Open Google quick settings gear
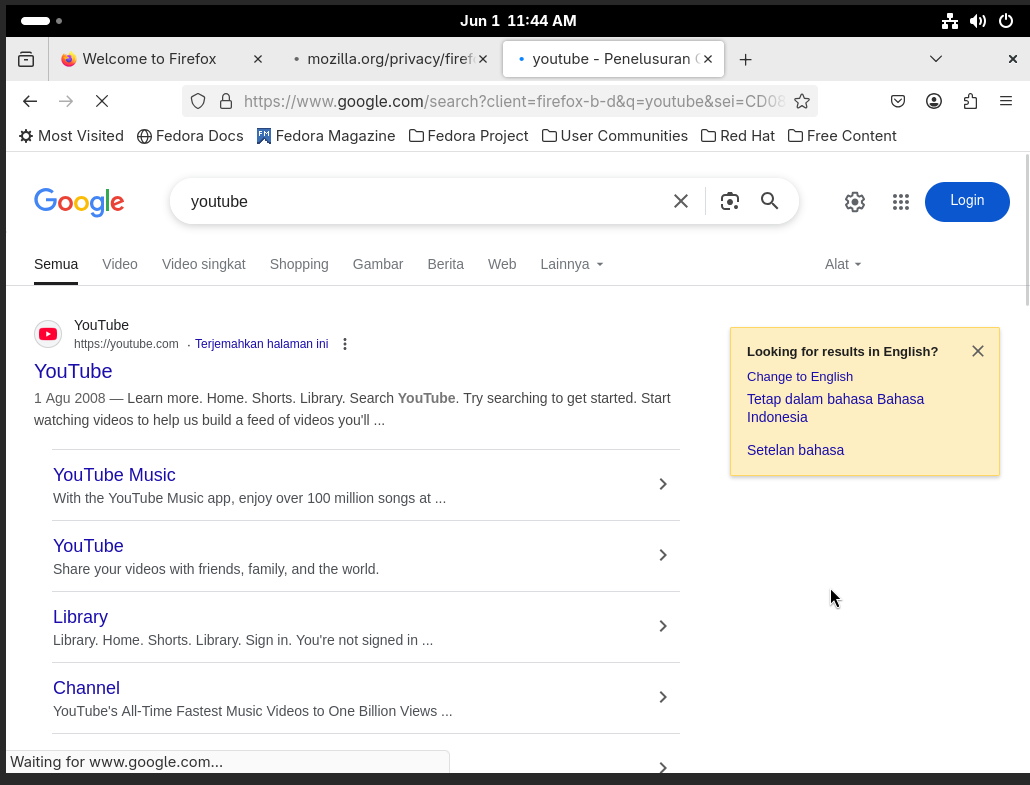The width and height of the screenshot is (1030, 785). (855, 202)
